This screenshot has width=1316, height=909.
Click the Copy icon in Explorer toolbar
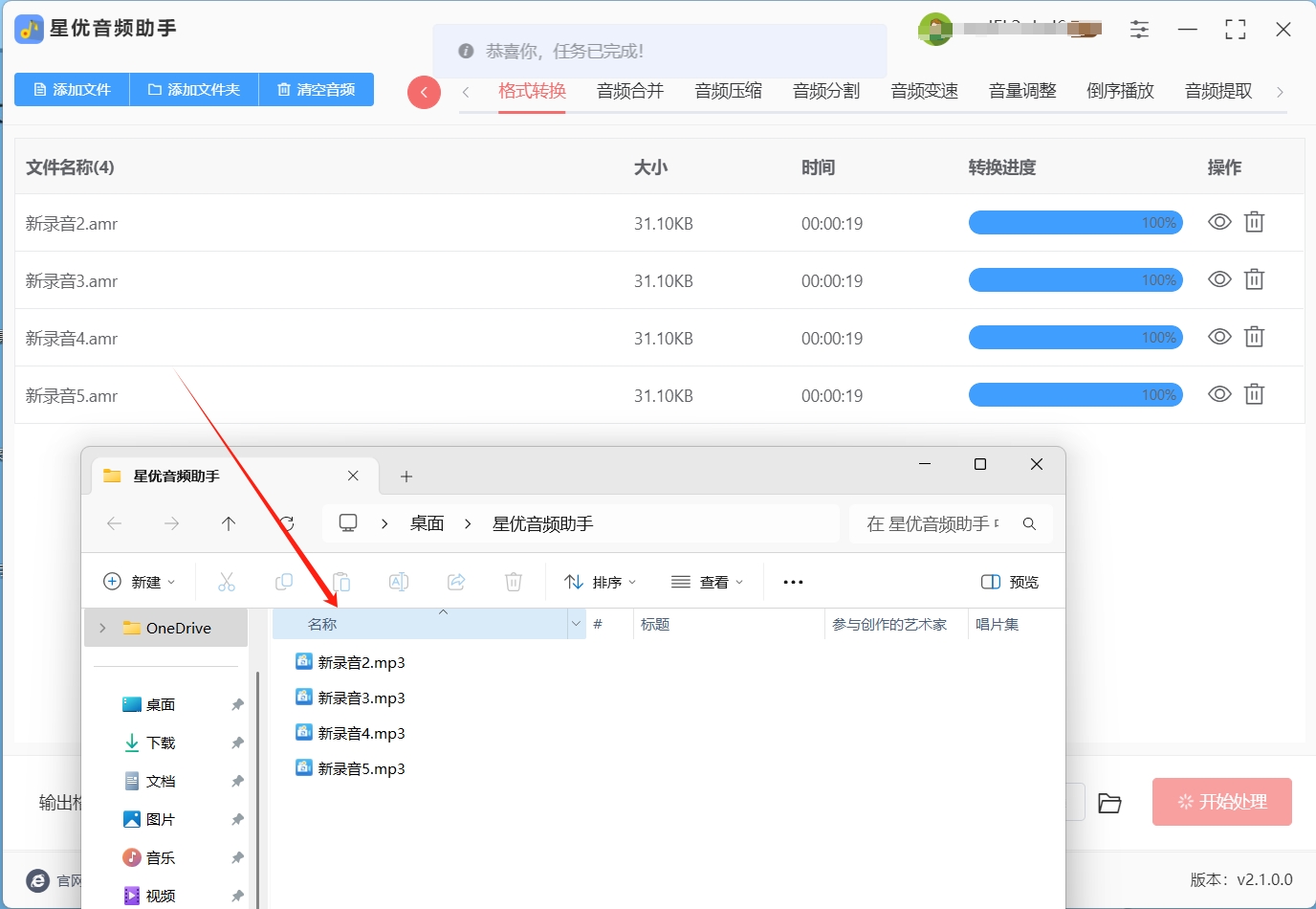(284, 582)
